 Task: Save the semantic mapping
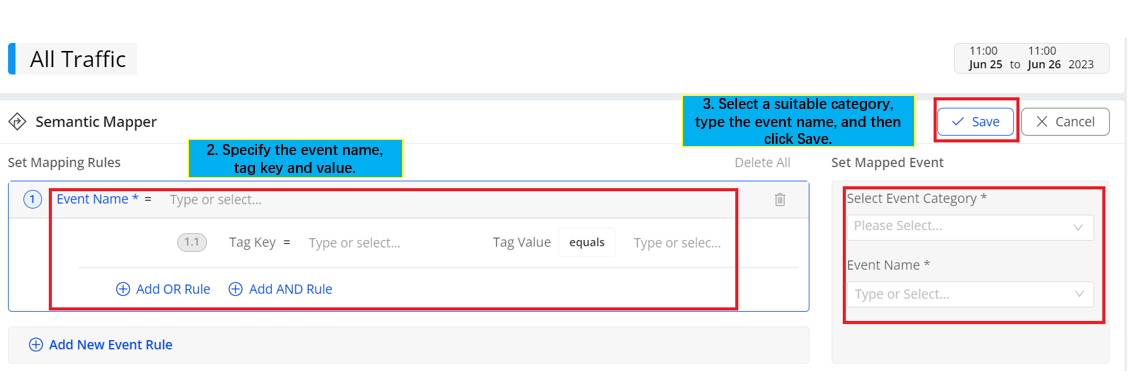976,122
